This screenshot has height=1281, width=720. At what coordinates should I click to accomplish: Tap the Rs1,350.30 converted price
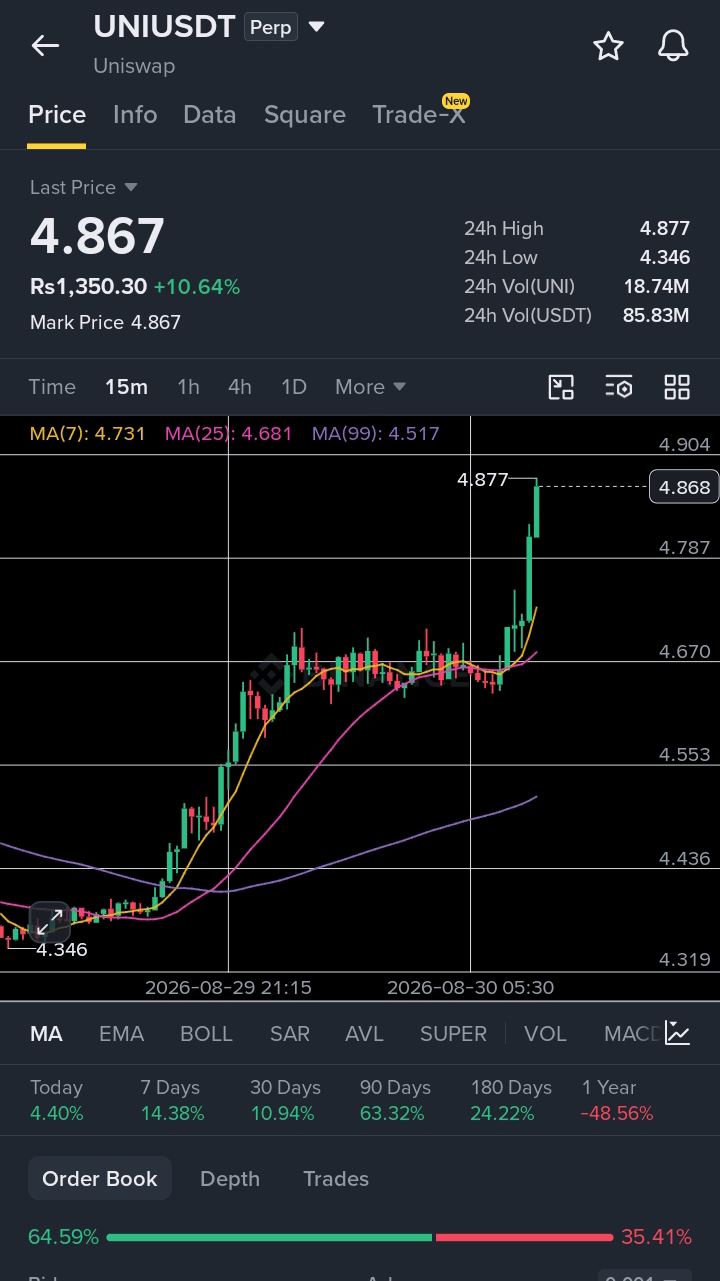pyautogui.click(x=89, y=287)
